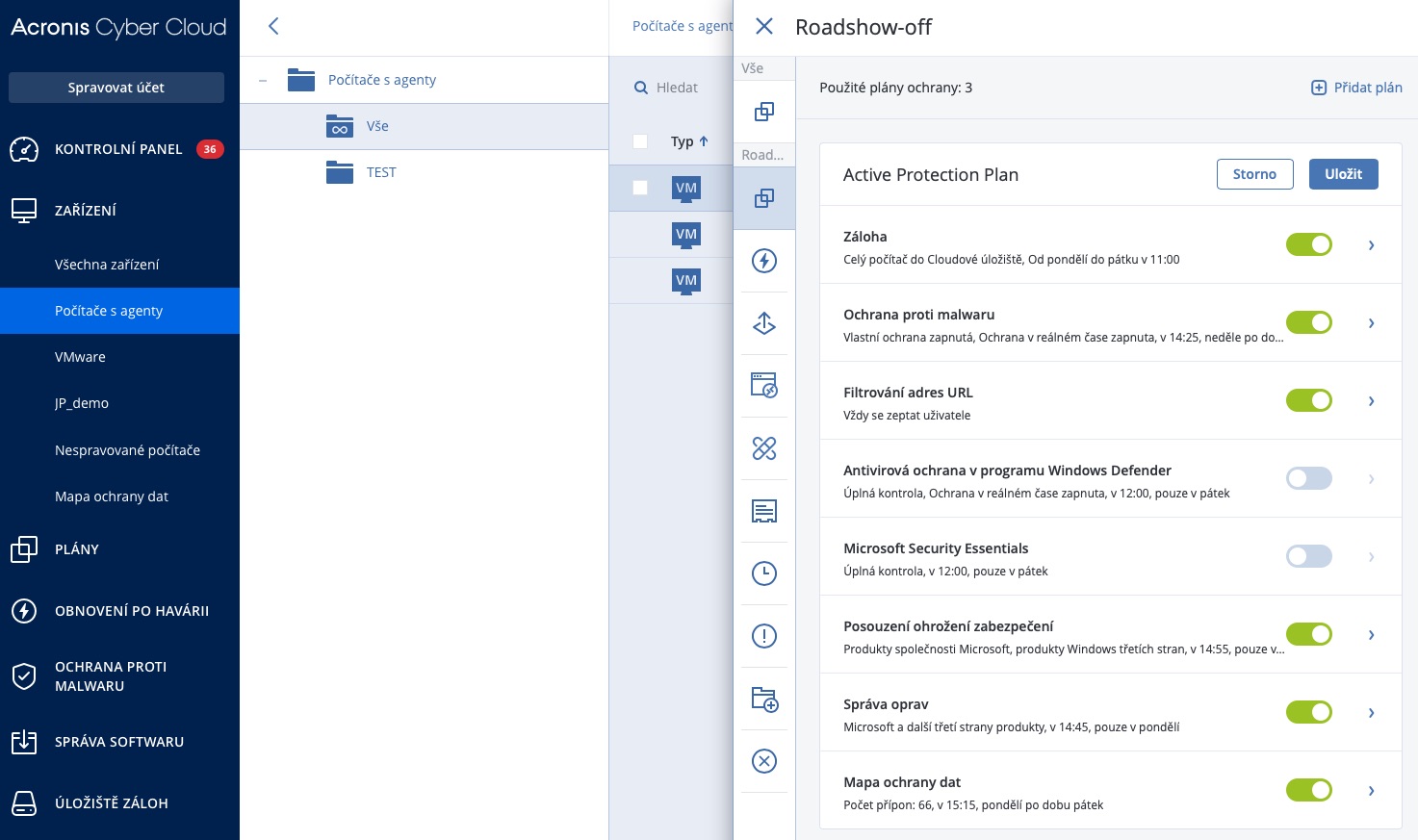Image resolution: width=1418 pixels, height=840 pixels.
Task: Open the patch bandage icon in strip
Action: [764, 448]
